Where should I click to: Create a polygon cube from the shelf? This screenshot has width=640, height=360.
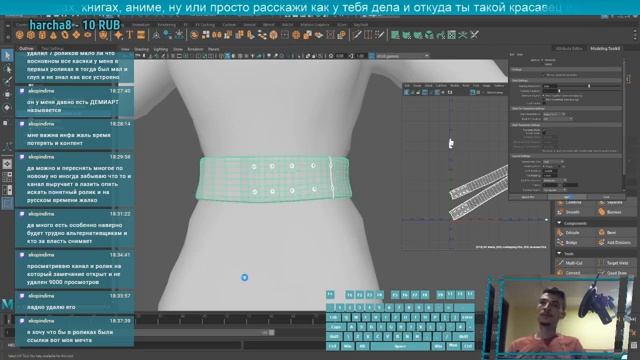pyautogui.click(x=31, y=36)
